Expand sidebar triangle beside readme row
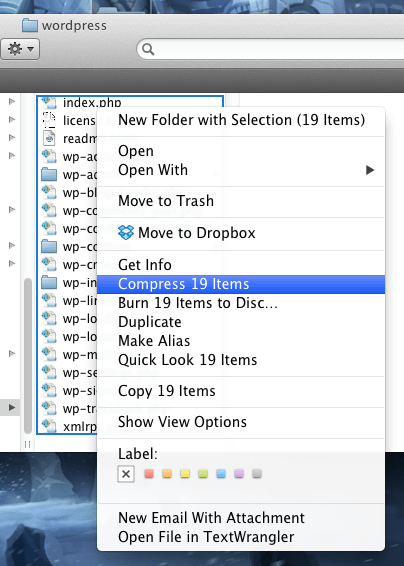Viewport: 404px width, 566px height. [12, 138]
